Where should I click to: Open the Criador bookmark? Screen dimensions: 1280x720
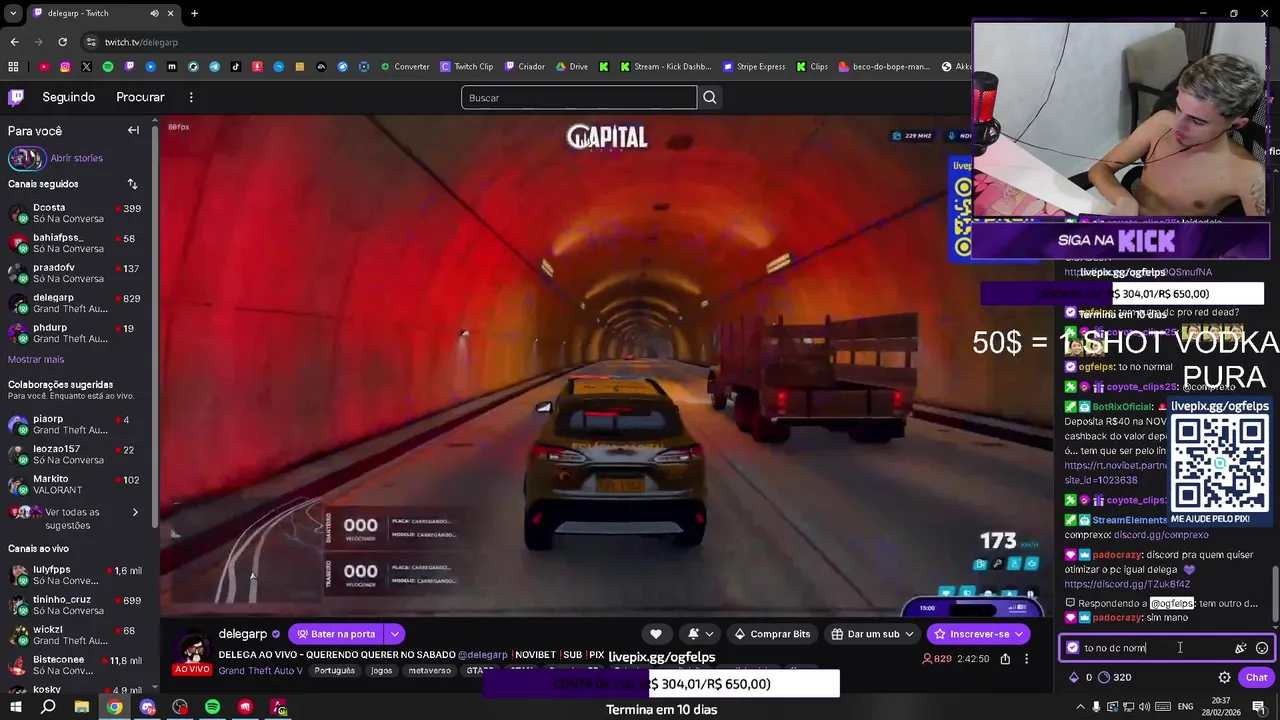tap(525, 67)
